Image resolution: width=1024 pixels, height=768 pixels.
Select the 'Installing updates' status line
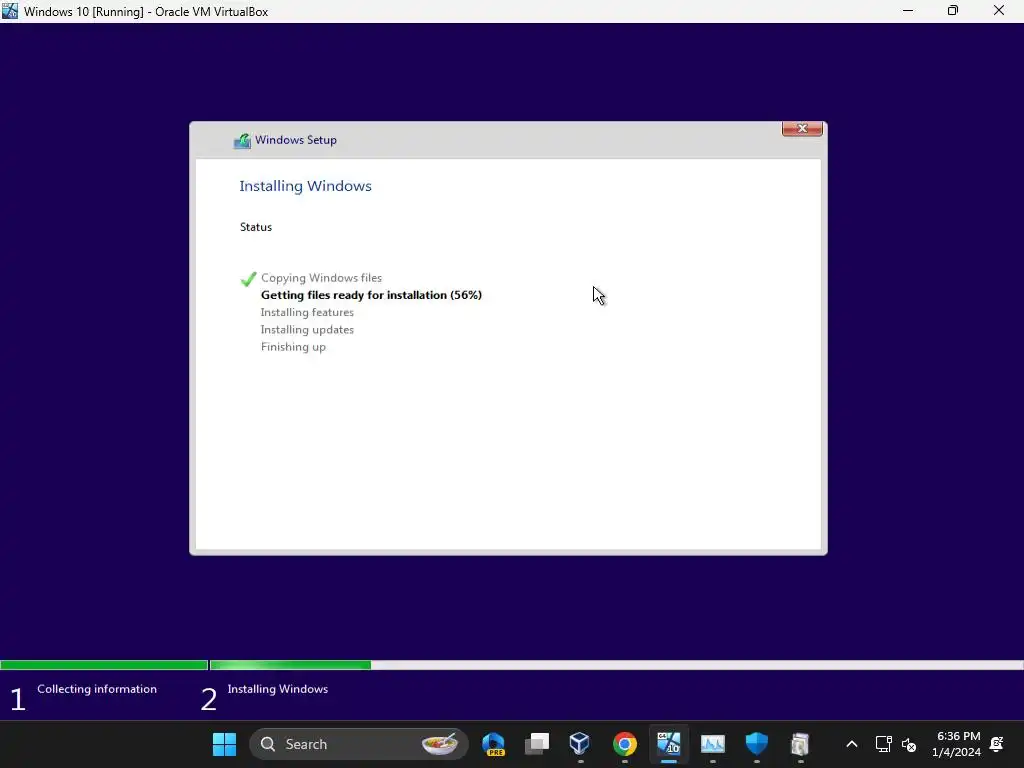(307, 330)
